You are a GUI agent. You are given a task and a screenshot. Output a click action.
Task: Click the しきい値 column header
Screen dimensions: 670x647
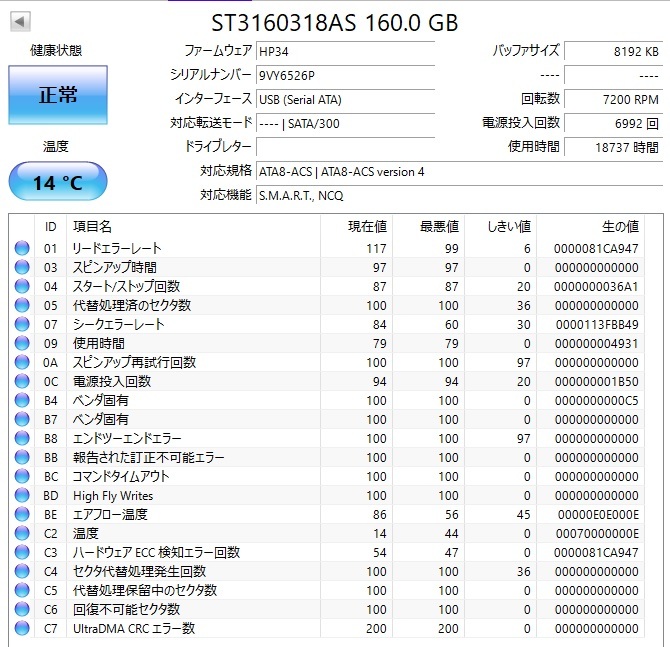(501, 226)
